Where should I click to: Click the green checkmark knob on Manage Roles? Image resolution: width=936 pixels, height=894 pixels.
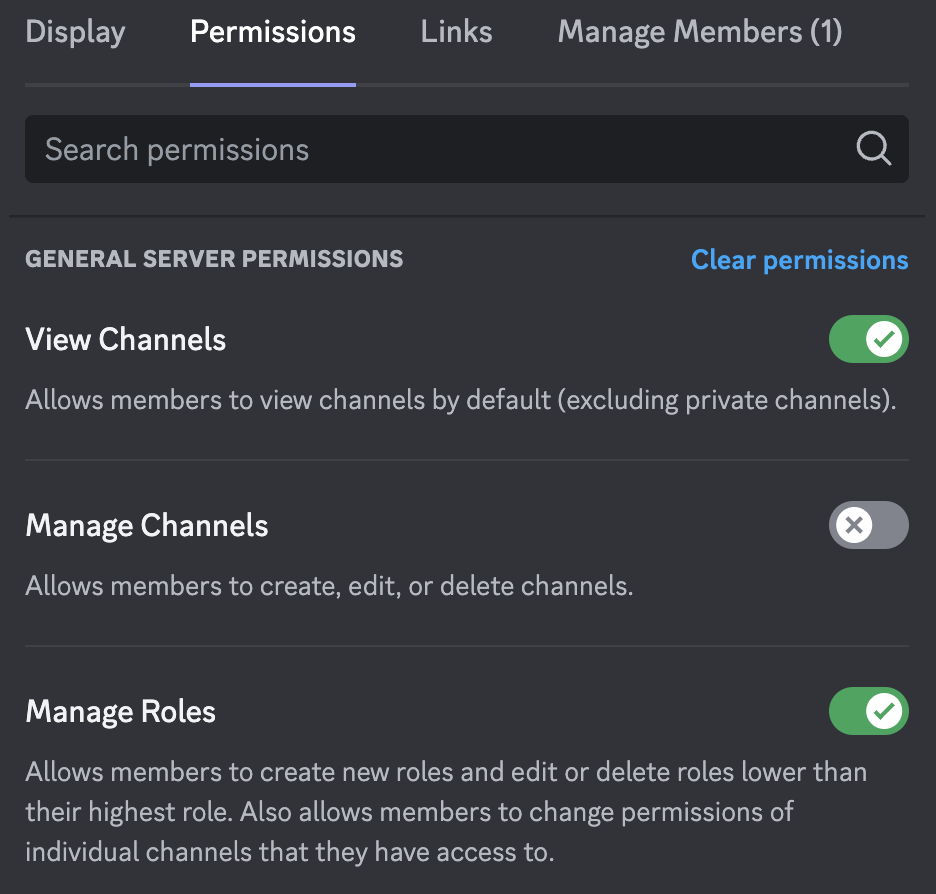click(x=883, y=711)
